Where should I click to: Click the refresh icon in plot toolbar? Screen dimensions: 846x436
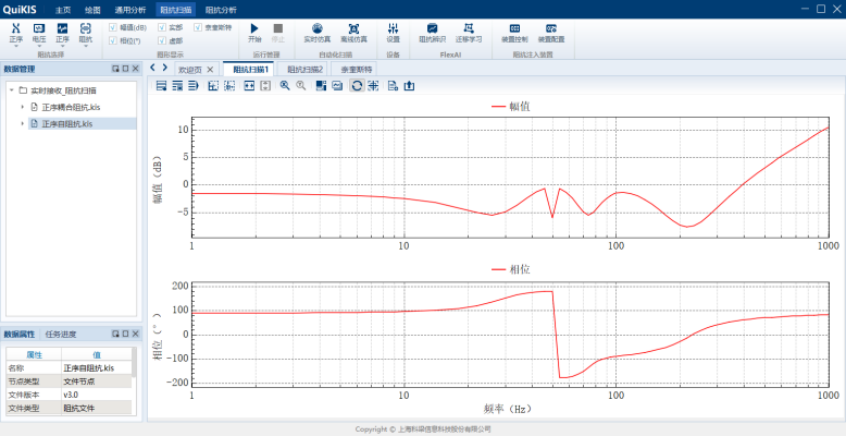tap(356, 86)
